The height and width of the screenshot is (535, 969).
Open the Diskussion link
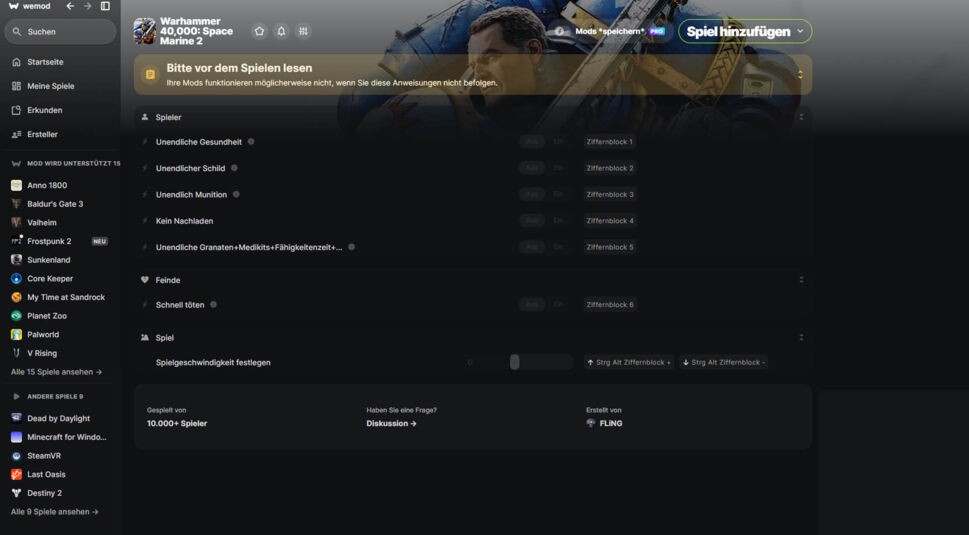click(x=391, y=423)
